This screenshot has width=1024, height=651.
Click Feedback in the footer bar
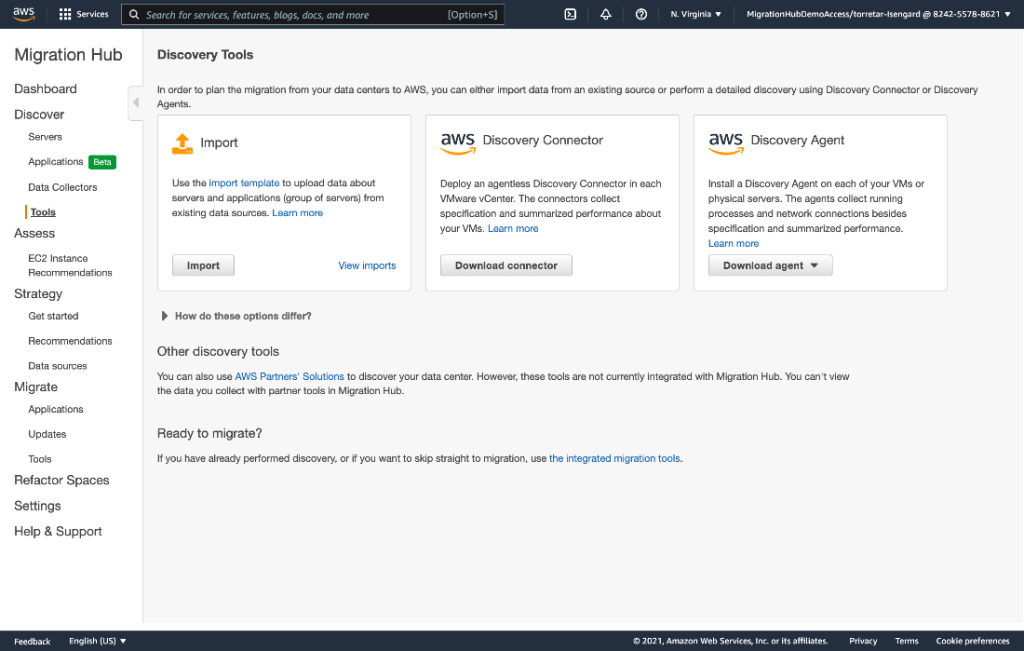coord(31,641)
